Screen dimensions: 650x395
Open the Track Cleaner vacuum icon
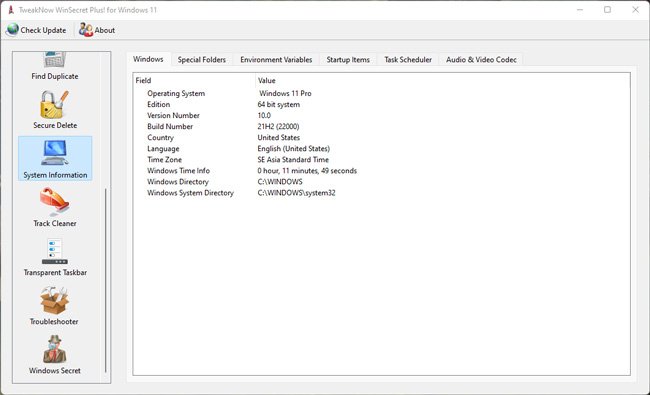(x=54, y=202)
